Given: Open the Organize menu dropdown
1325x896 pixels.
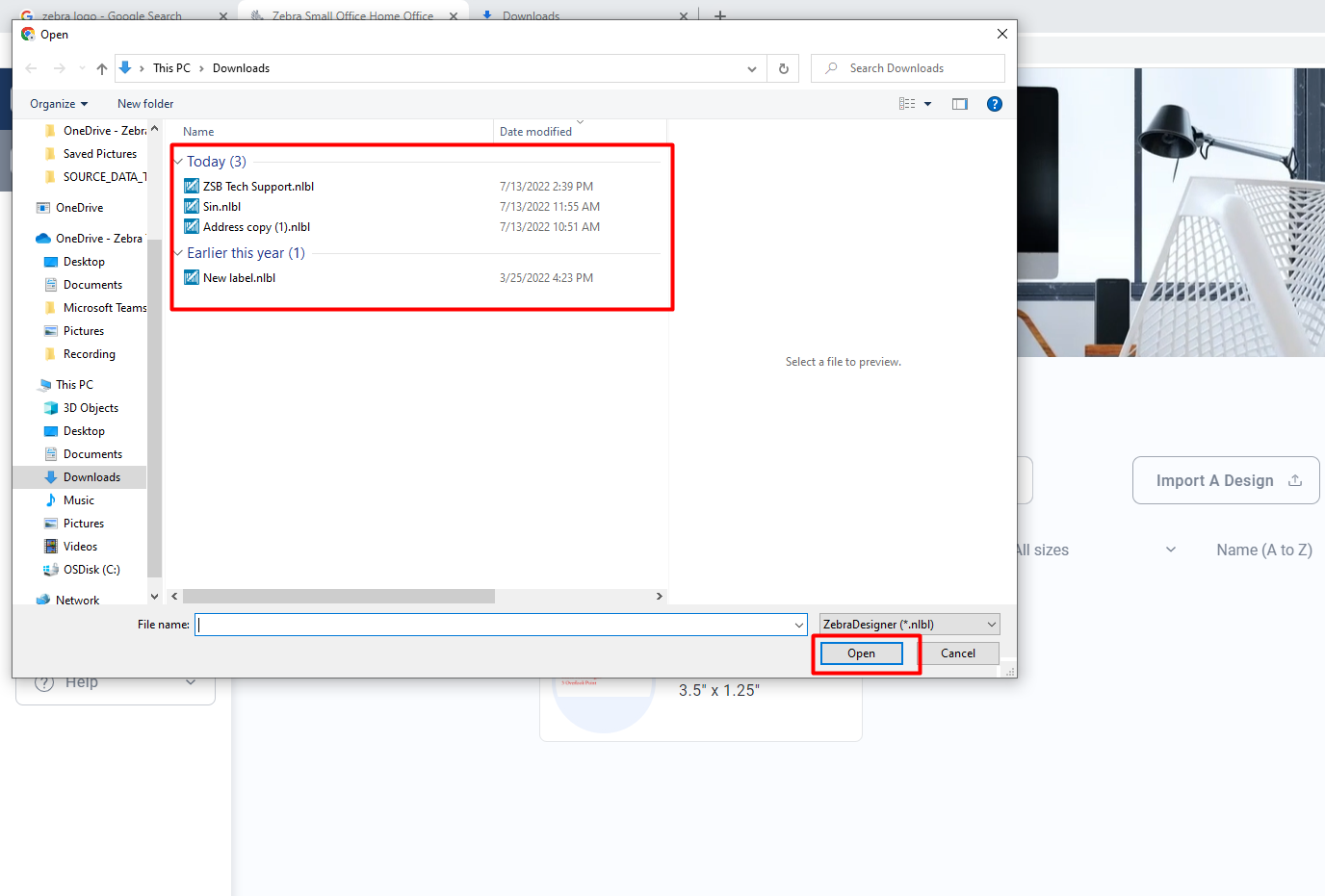Looking at the screenshot, I should coord(58,103).
